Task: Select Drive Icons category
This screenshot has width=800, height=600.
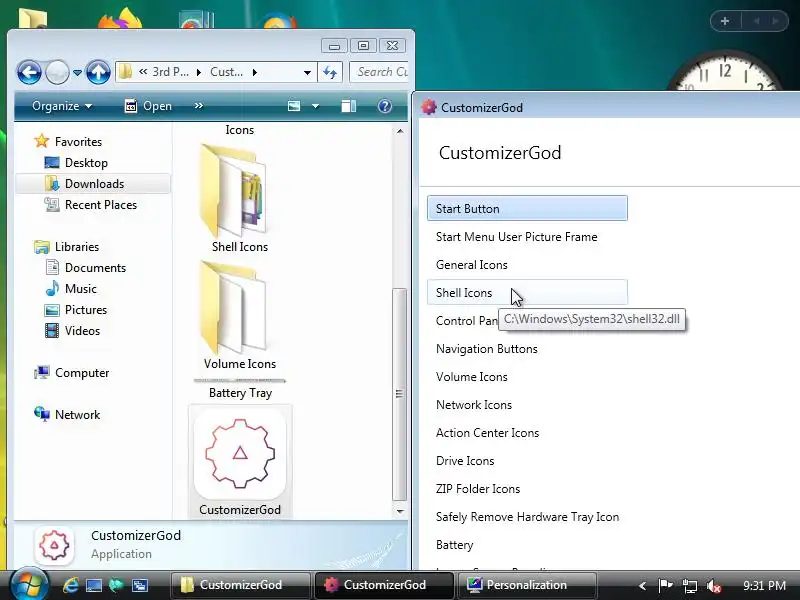Action: click(527, 461)
